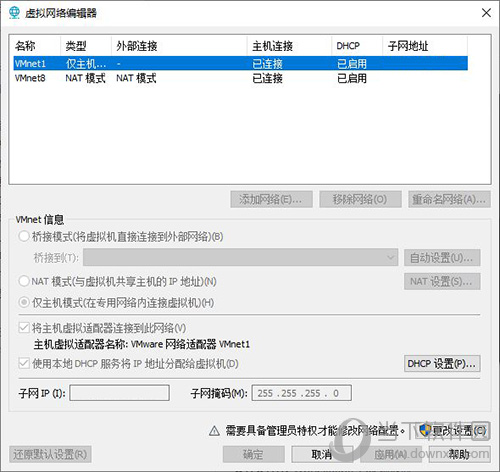Viewport: 500px width, 472px height.
Task: Click 移除网络(O) button
Action: pyautogui.click(x=360, y=199)
